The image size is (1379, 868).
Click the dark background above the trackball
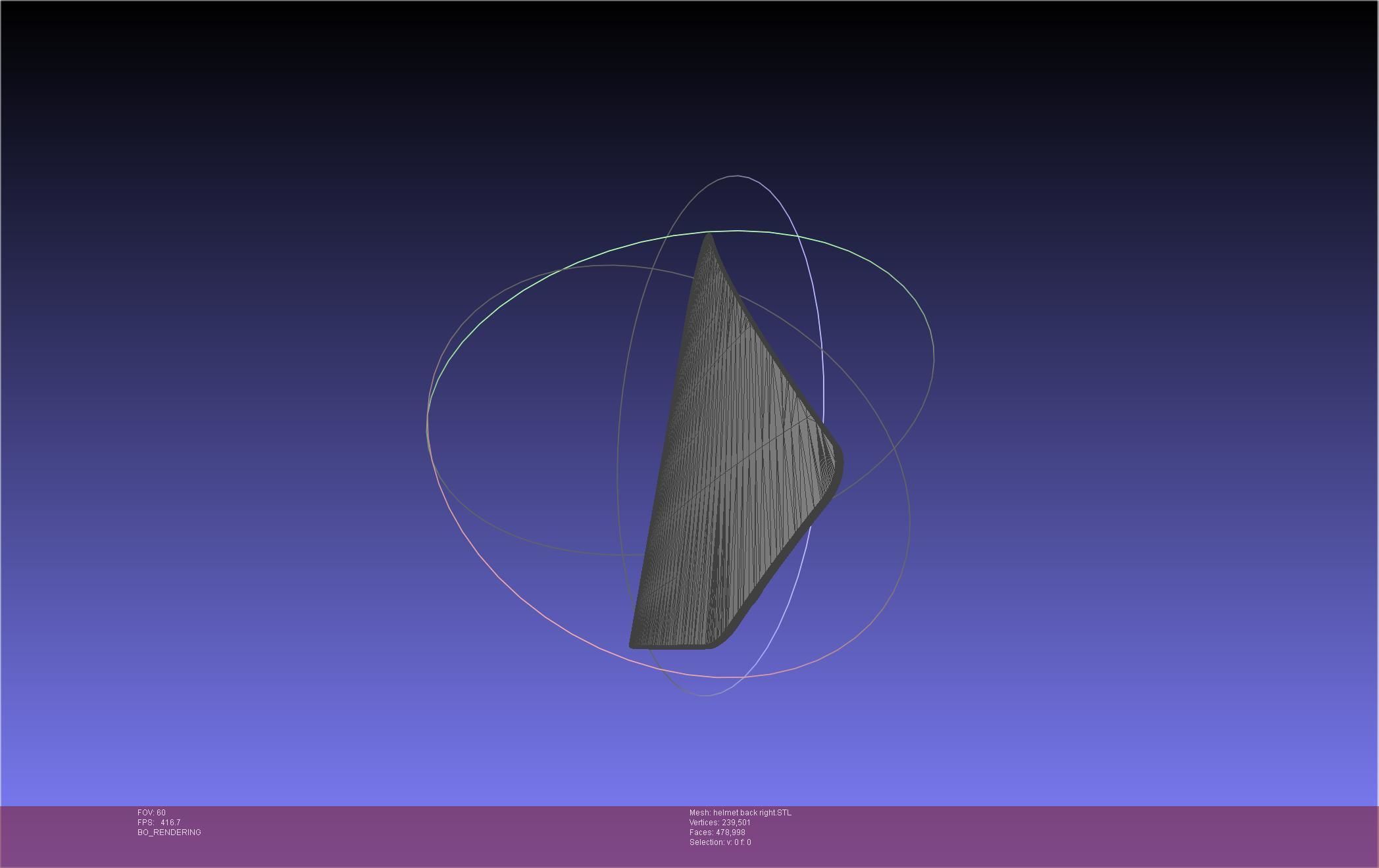689,85
